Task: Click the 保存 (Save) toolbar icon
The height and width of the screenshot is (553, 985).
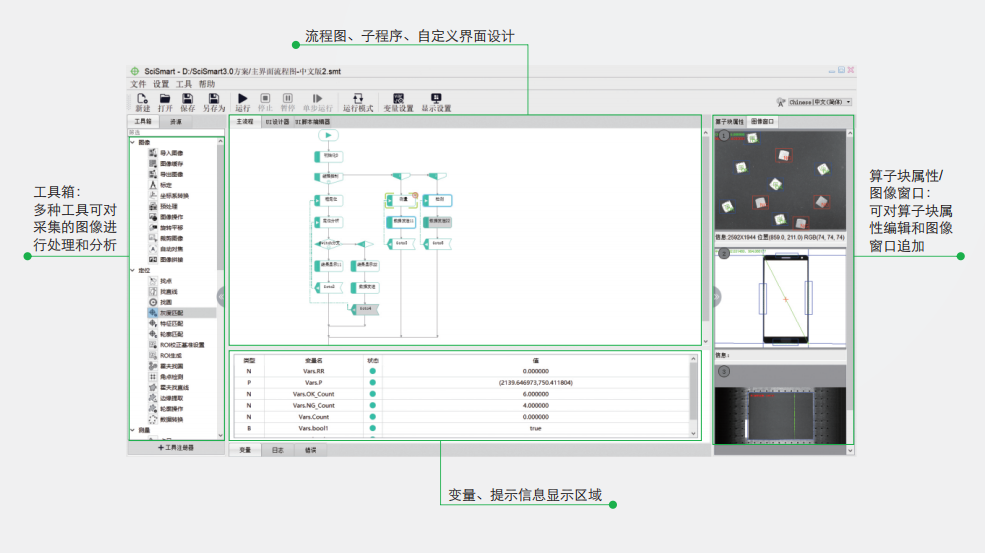Action: 187,99
